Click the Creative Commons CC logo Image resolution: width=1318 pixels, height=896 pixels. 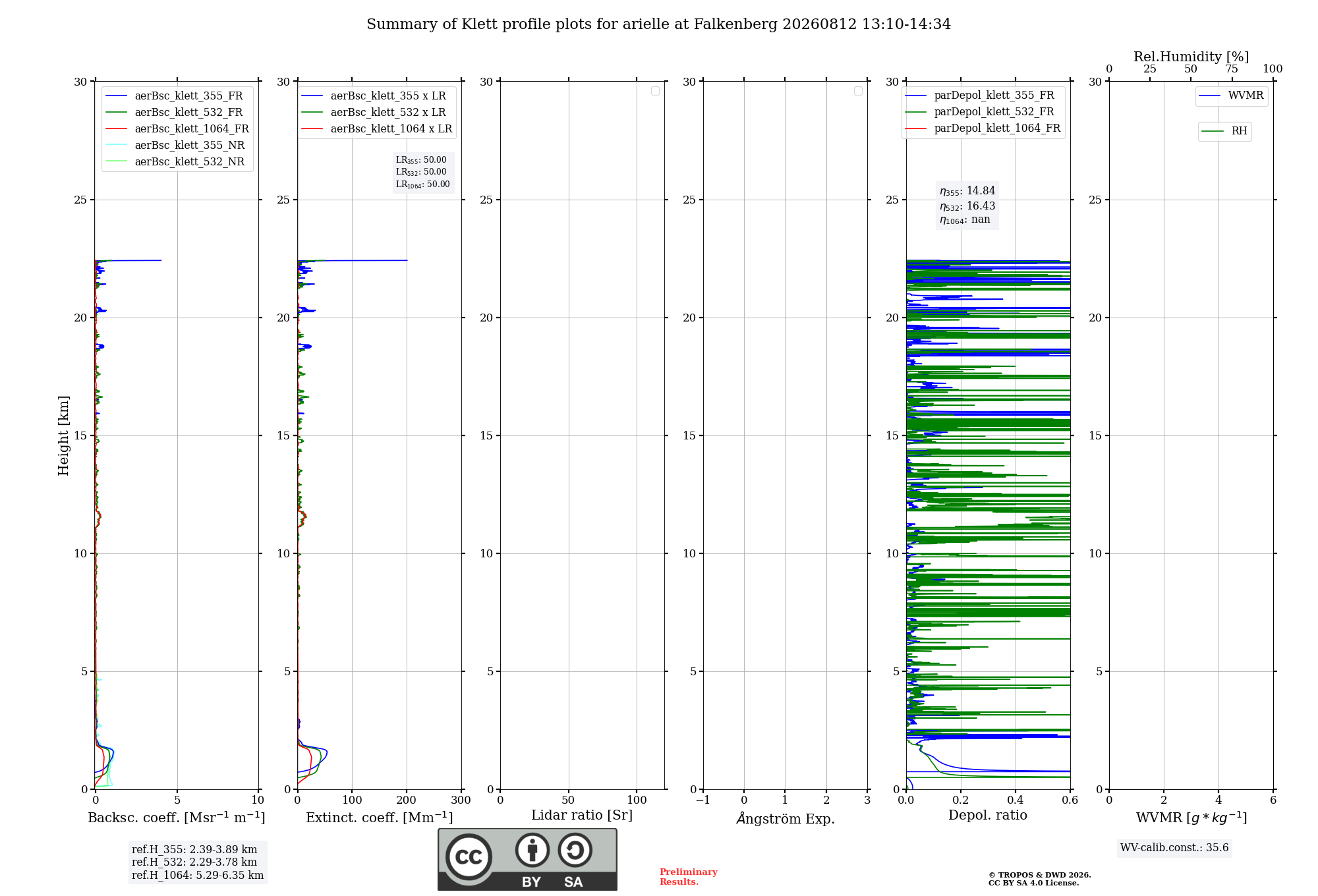pyautogui.click(x=469, y=856)
